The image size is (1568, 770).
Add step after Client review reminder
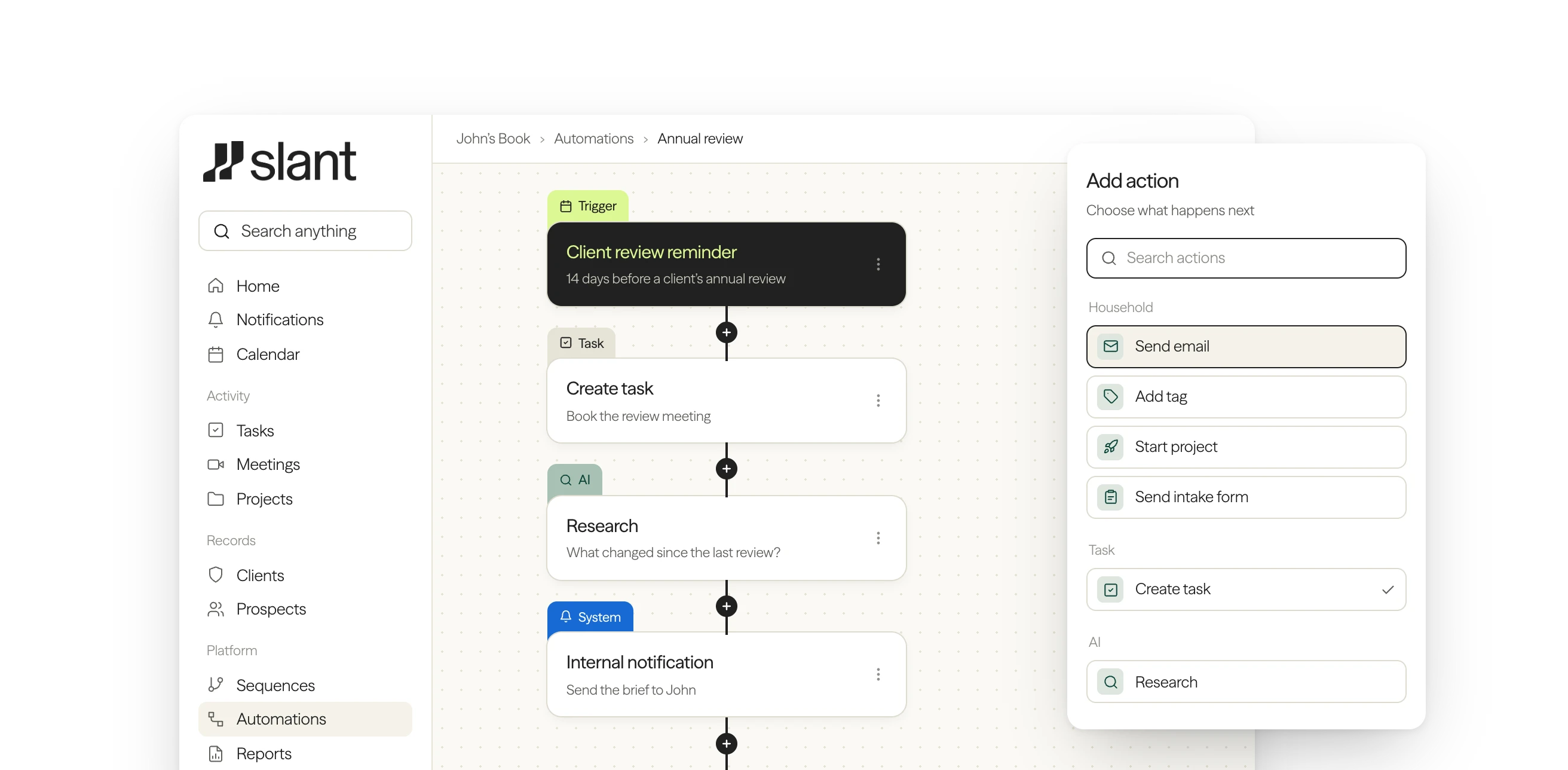point(726,332)
